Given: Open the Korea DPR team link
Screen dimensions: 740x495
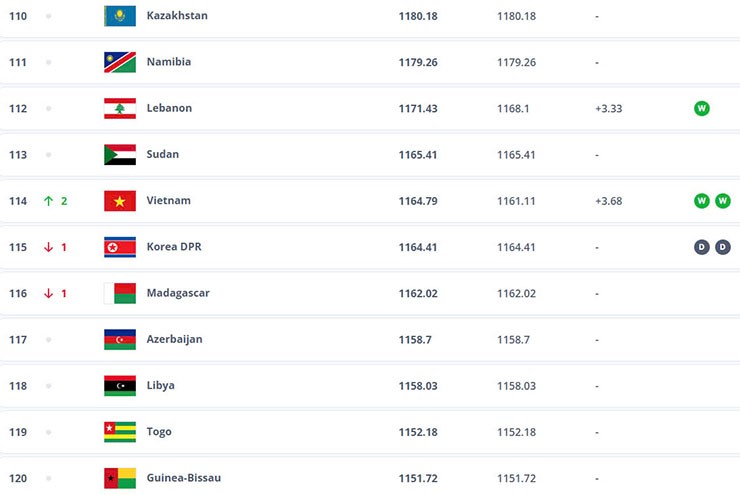Looking at the screenshot, I should (x=174, y=247).
